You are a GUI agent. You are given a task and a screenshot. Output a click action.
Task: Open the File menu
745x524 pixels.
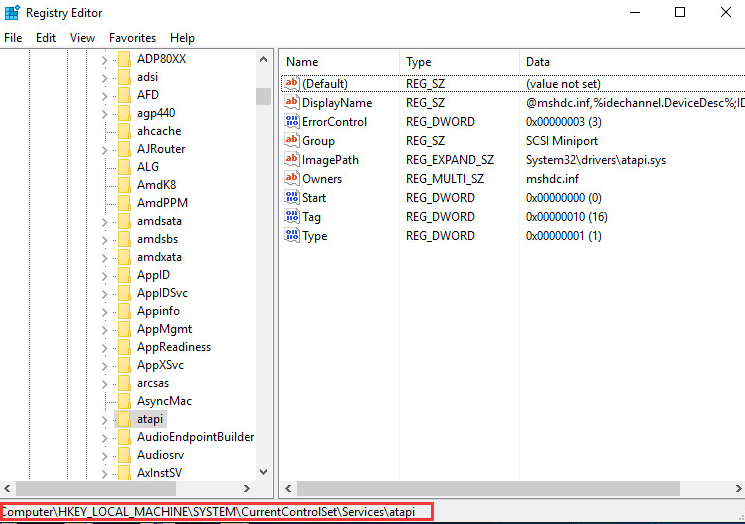[x=13, y=38]
